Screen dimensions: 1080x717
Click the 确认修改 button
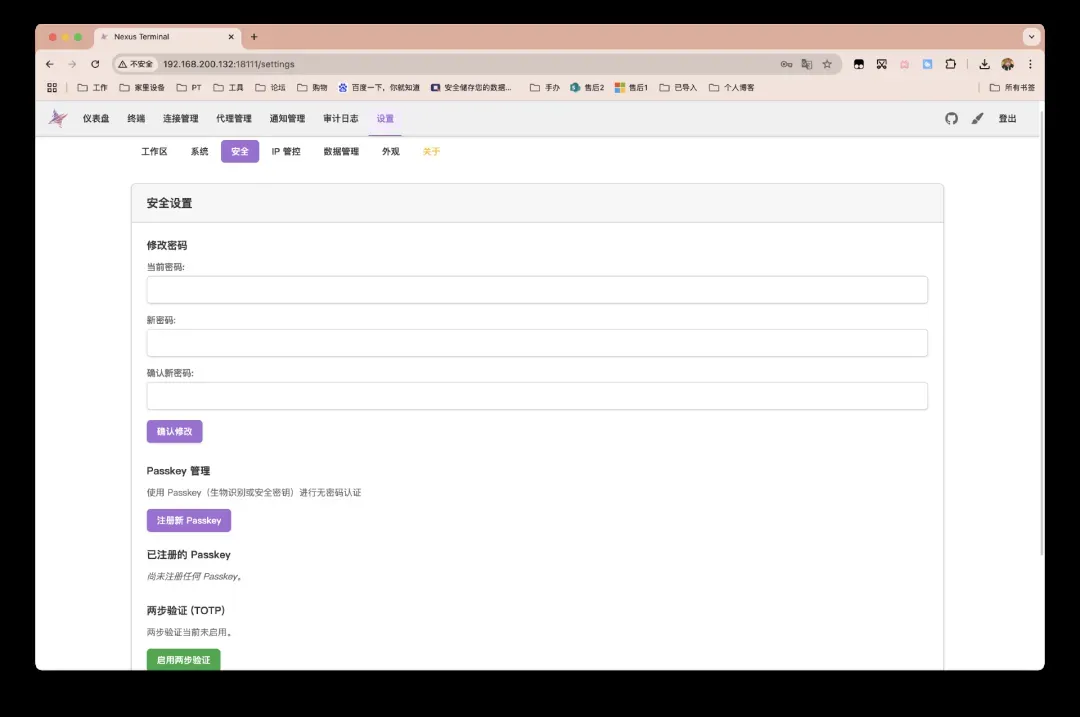(174, 431)
